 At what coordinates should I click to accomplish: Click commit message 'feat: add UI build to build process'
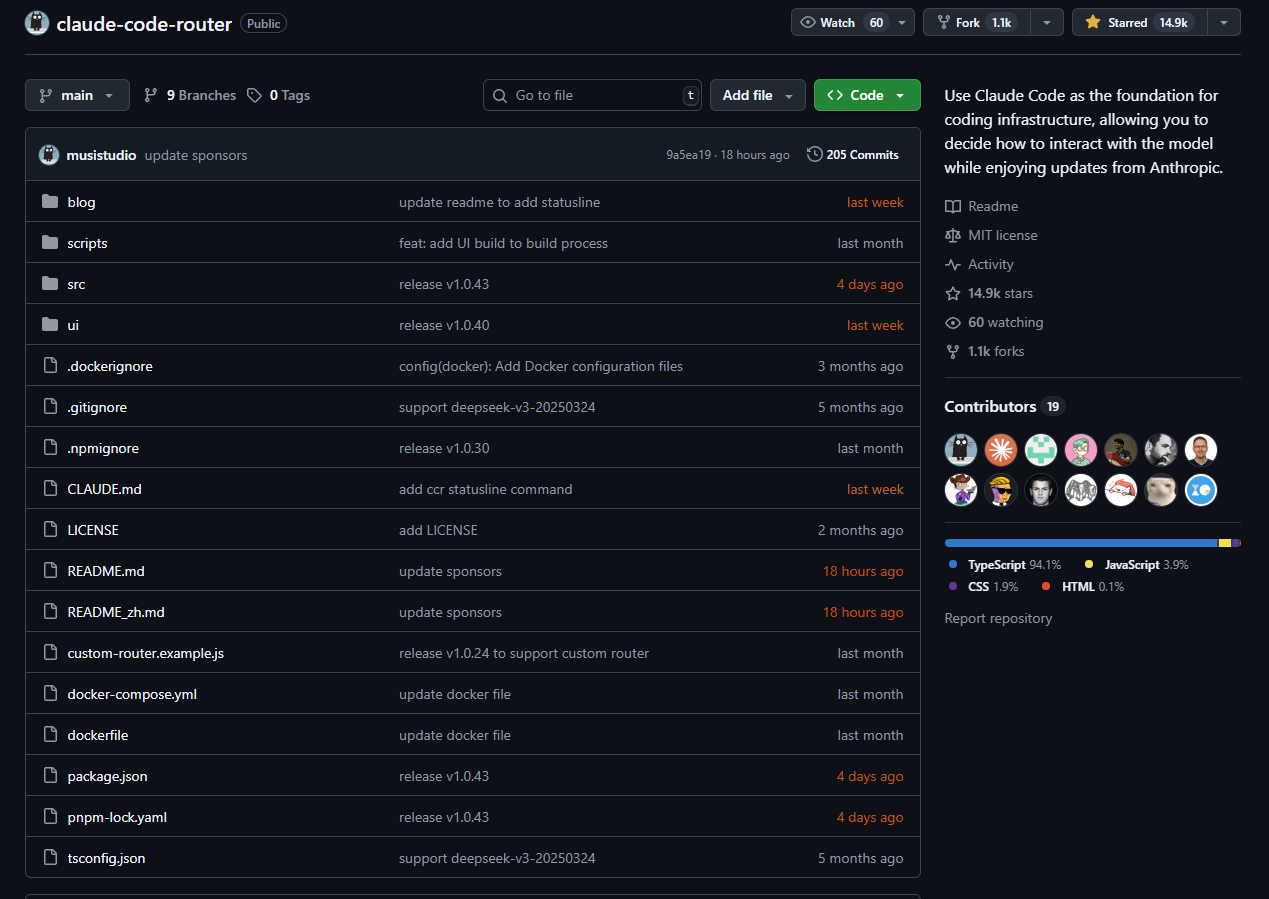[x=503, y=243]
